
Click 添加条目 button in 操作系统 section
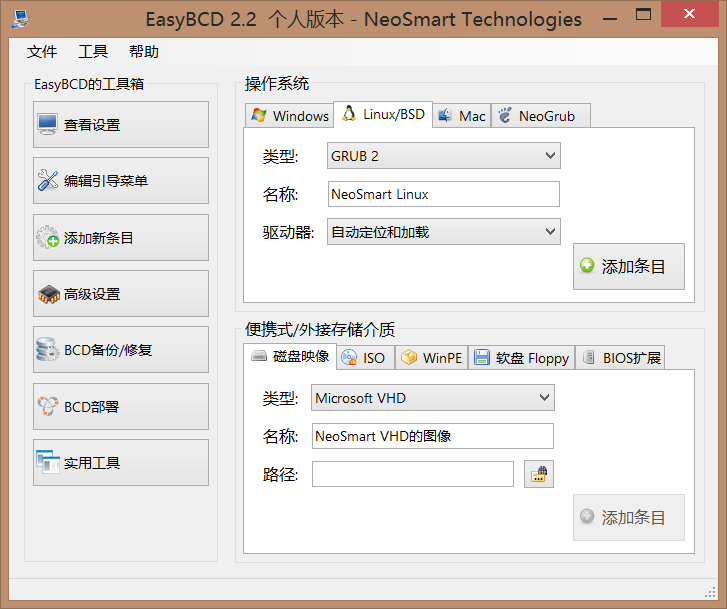(x=629, y=266)
